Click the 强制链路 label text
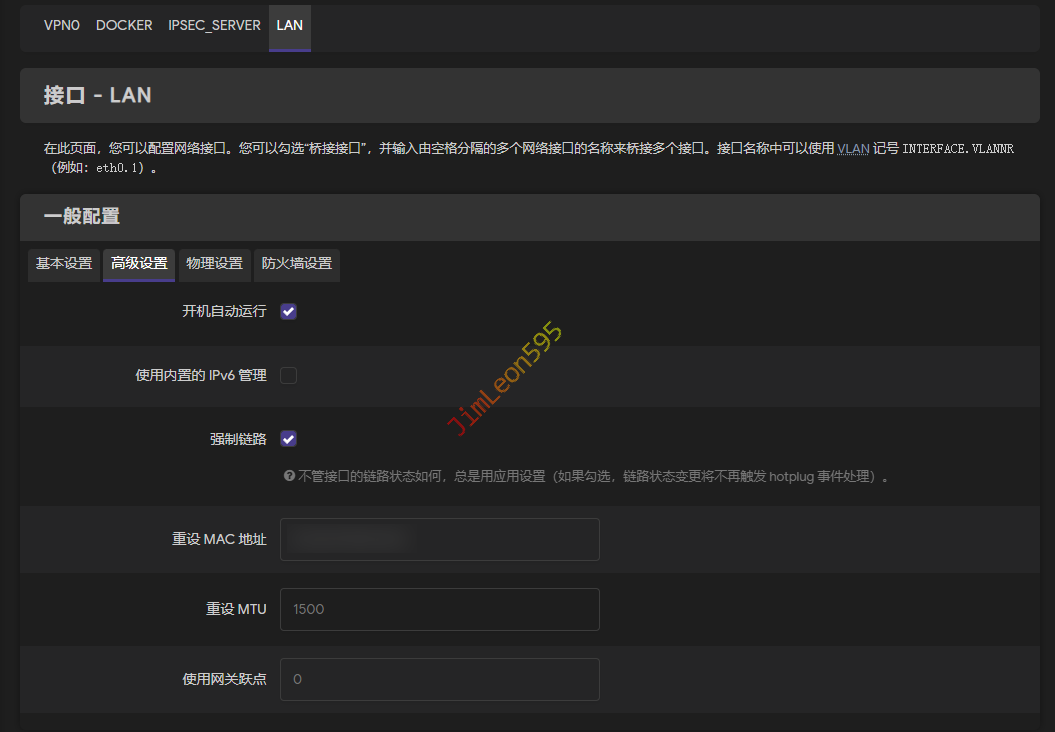 point(238,439)
